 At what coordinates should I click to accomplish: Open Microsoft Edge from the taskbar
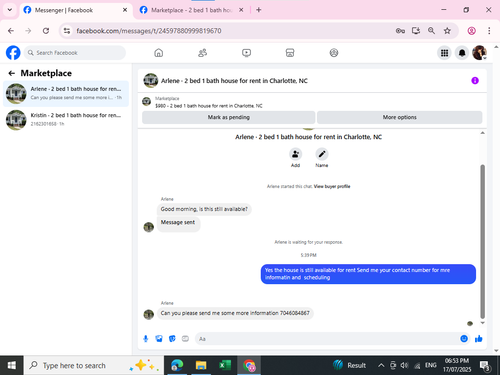point(177,365)
